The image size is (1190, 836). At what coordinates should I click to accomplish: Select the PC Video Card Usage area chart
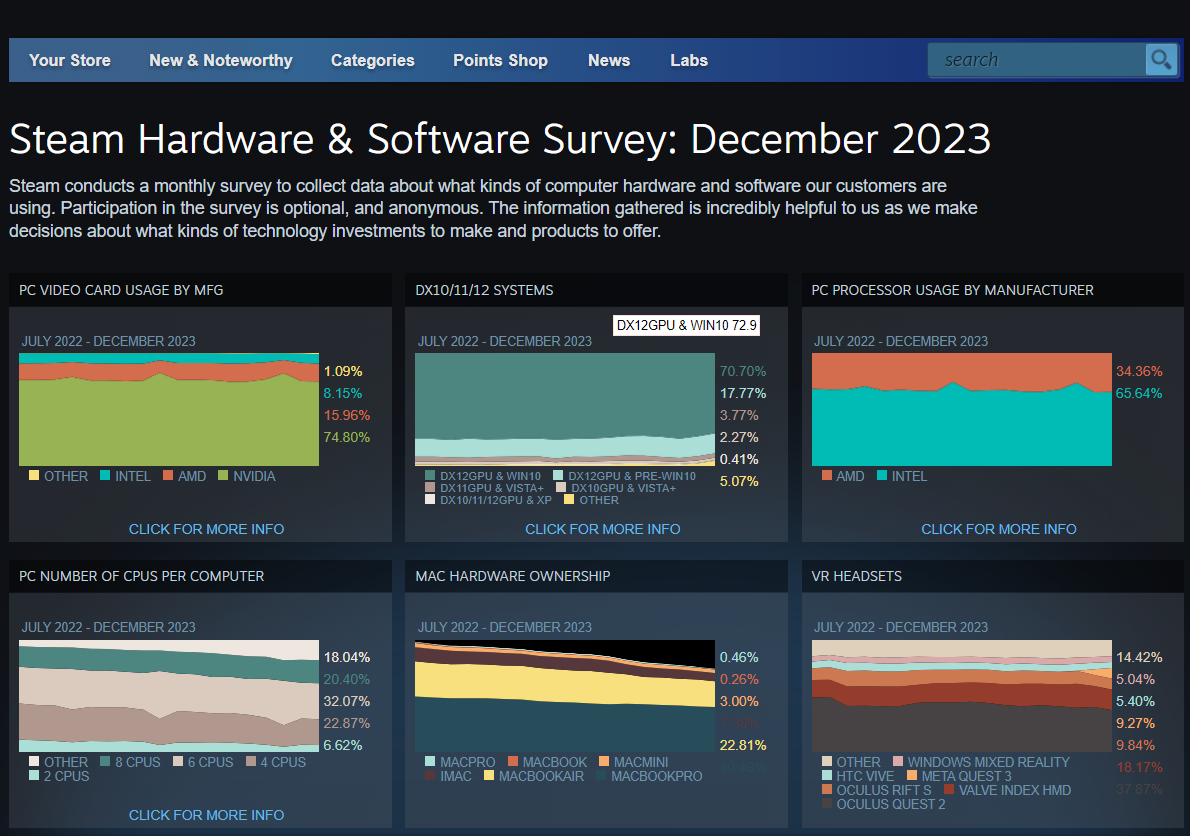tap(169, 410)
